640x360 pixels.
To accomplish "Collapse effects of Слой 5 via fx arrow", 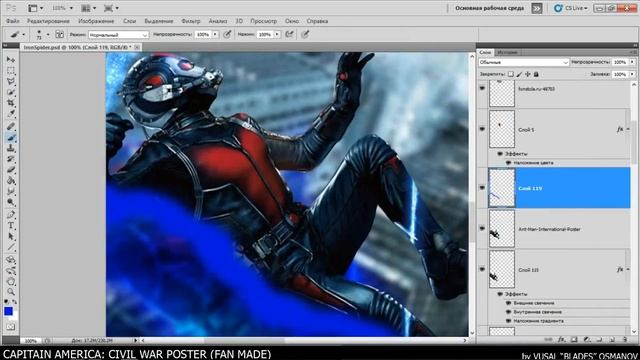I will pos(628,129).
